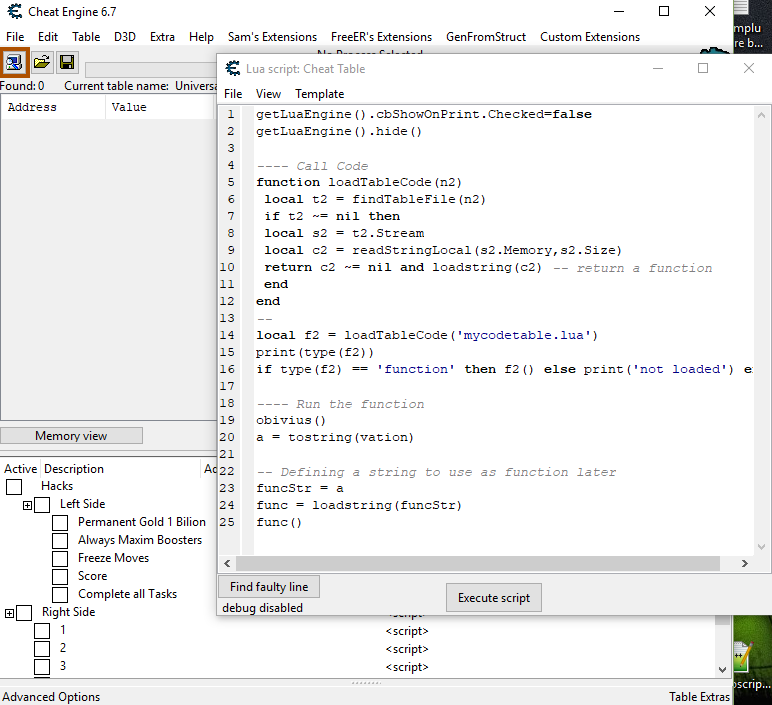Open the Memory view button
The image size is (772, 705).
(71, 436)
